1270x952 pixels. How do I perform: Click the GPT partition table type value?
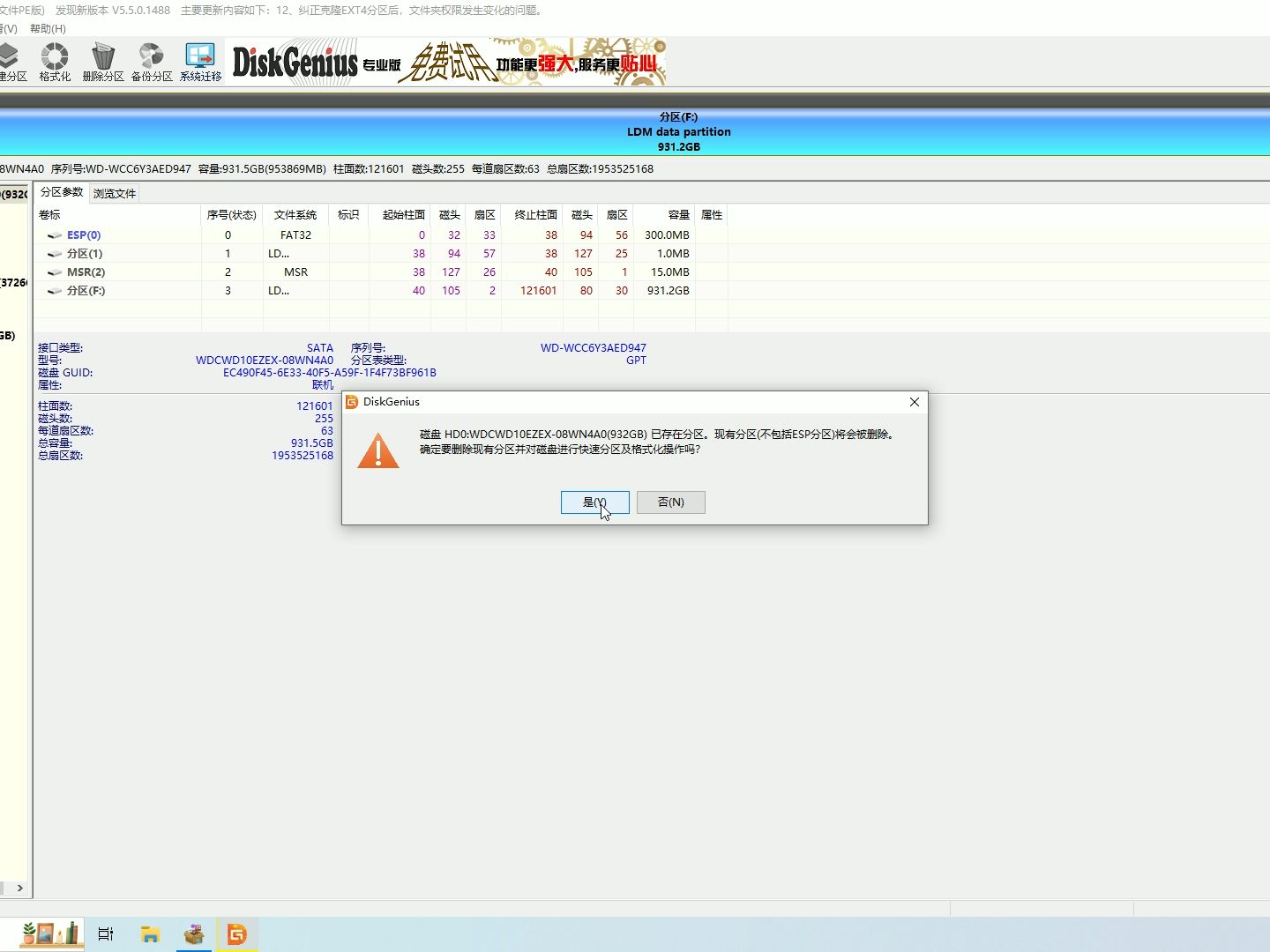(636, 361)
